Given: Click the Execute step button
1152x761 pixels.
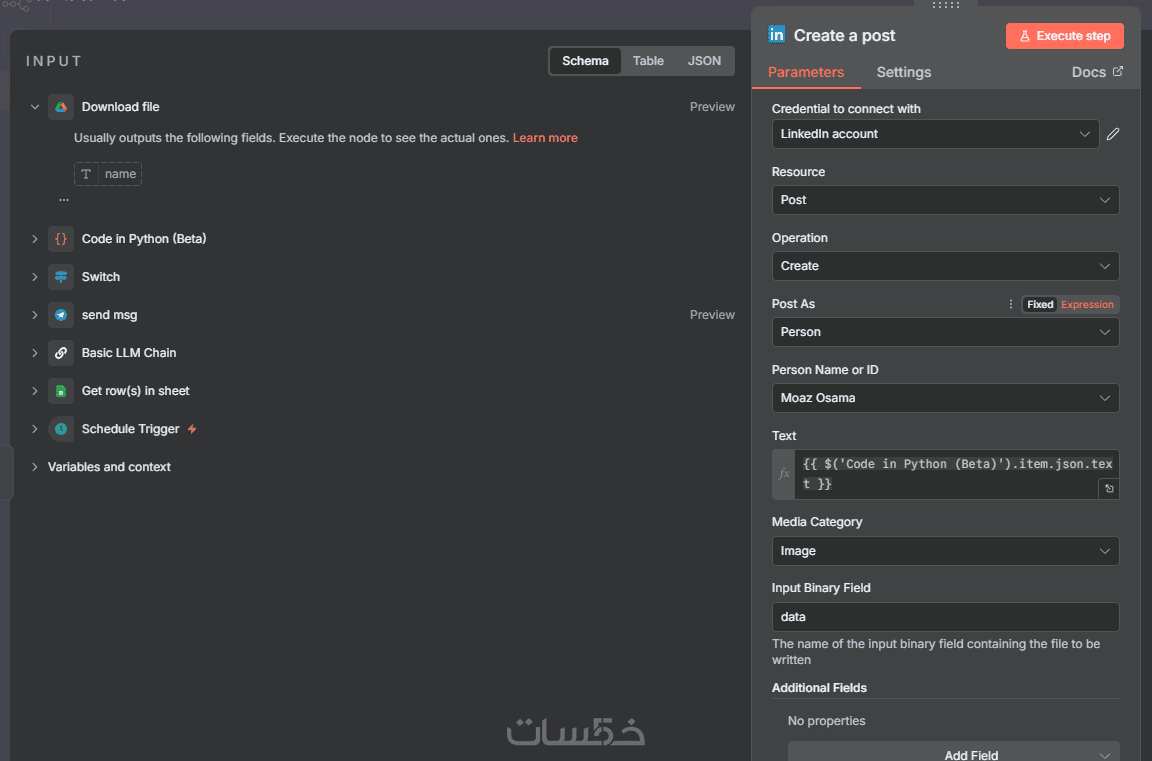Looking at the screenshot, I should 1065,35.
